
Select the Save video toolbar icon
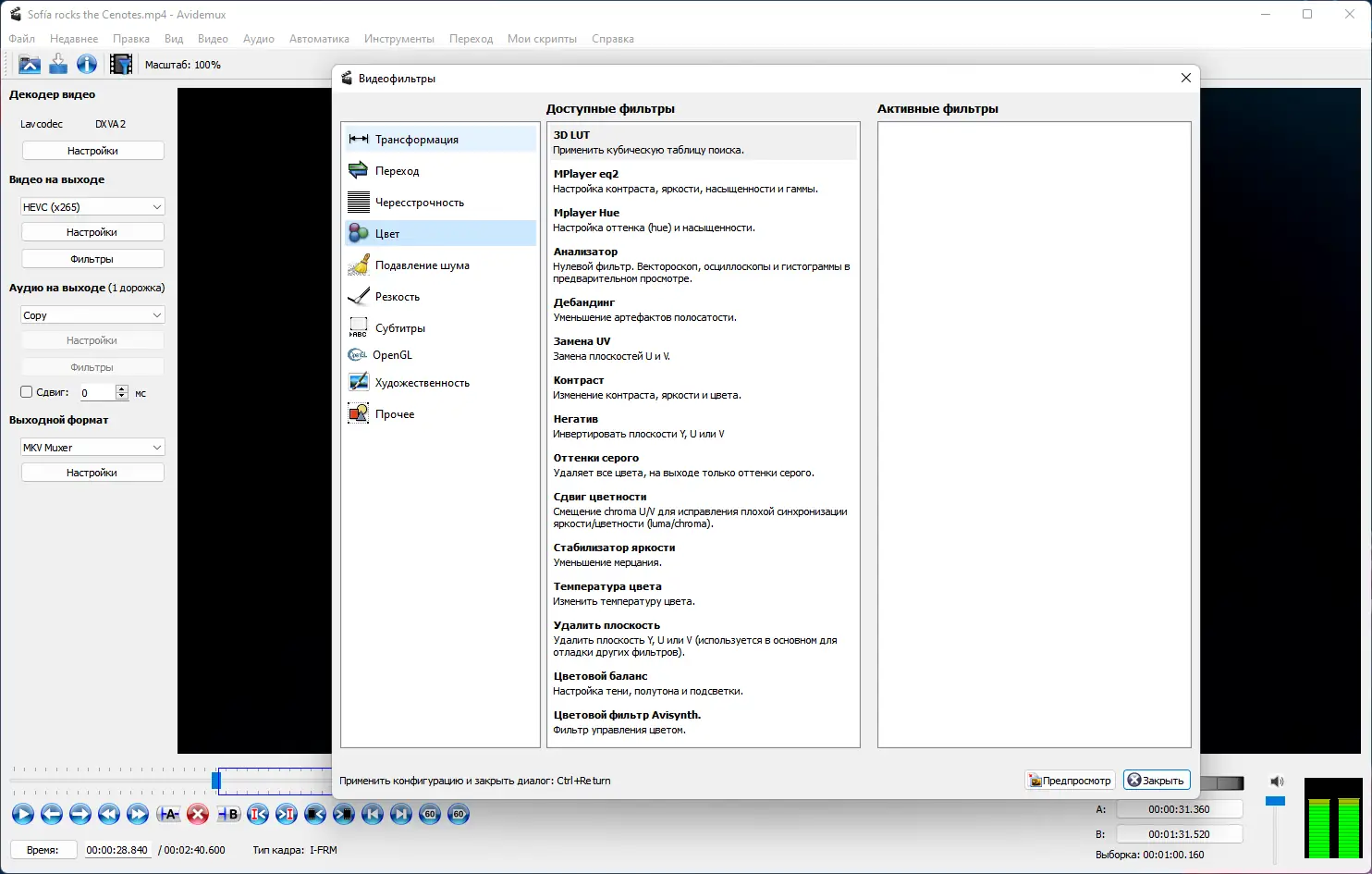click(x=57, y=64)
